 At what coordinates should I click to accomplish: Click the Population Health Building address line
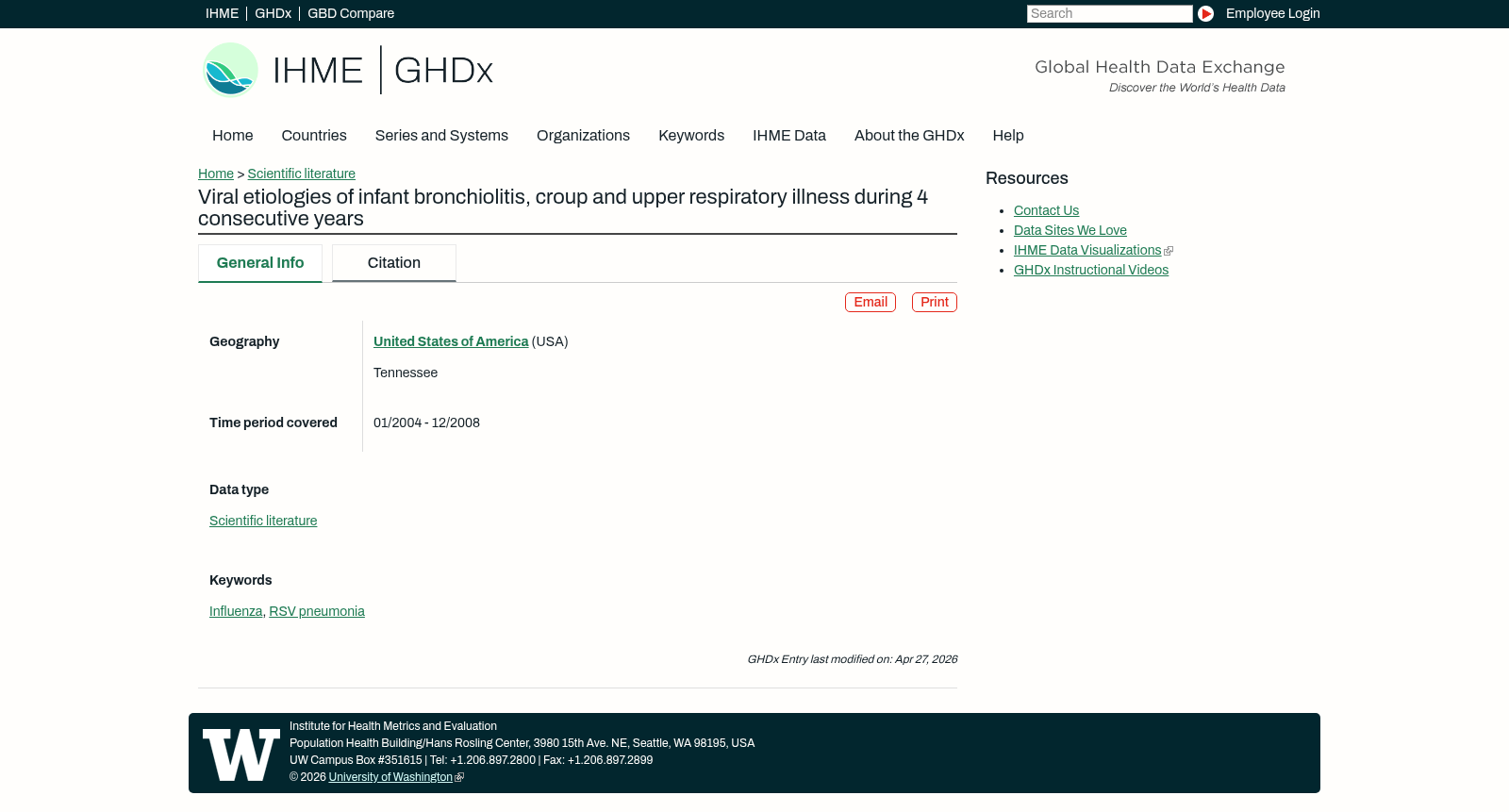[522, 744]
